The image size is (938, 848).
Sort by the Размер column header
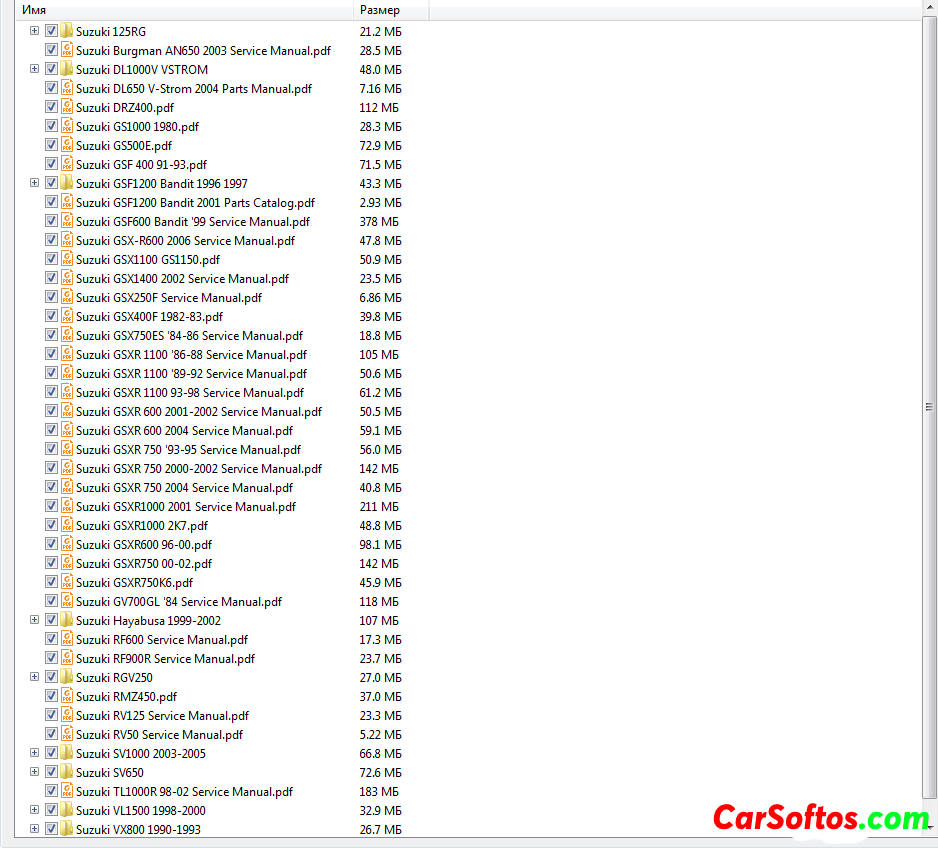pos(390,10)
